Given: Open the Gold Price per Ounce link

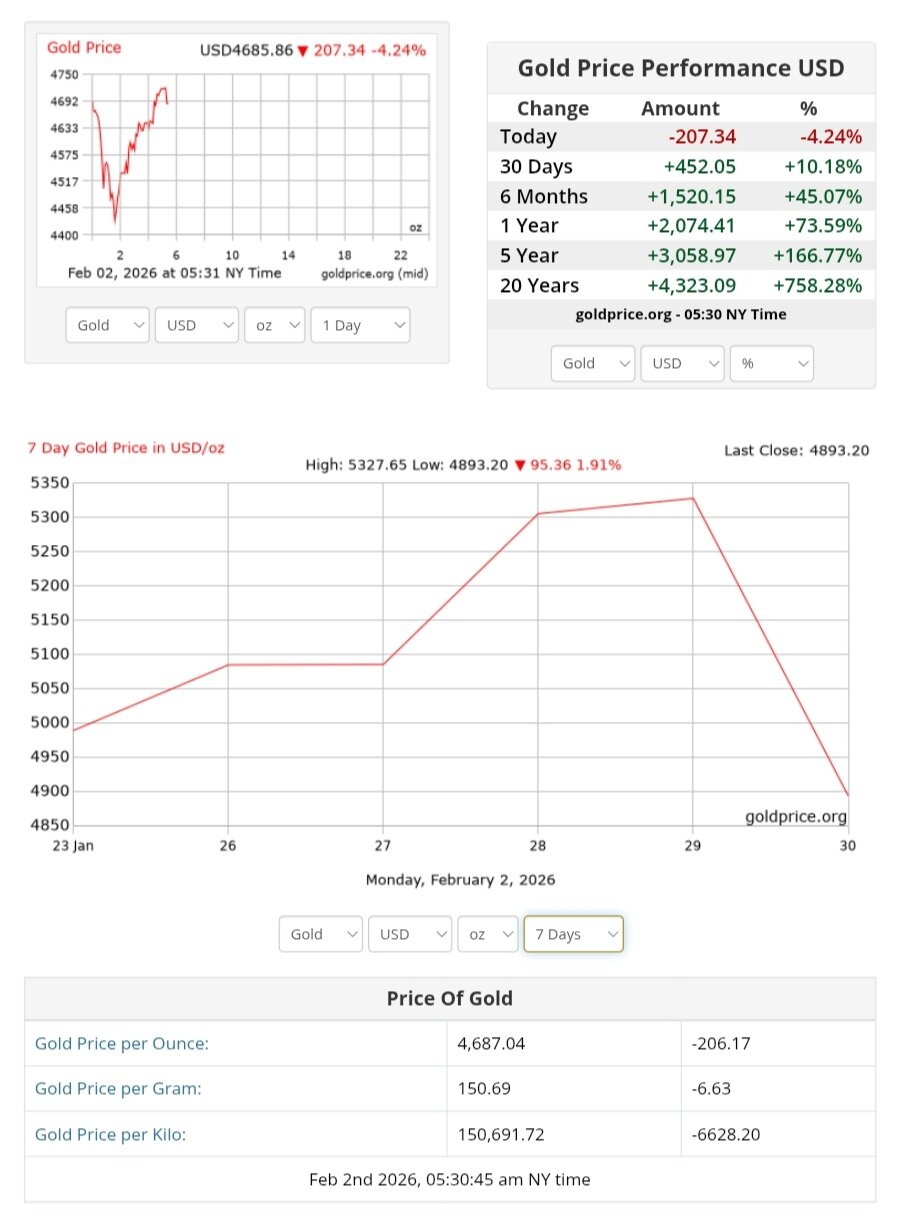Looking at the screenshot, I should (x=122, y=1044).
